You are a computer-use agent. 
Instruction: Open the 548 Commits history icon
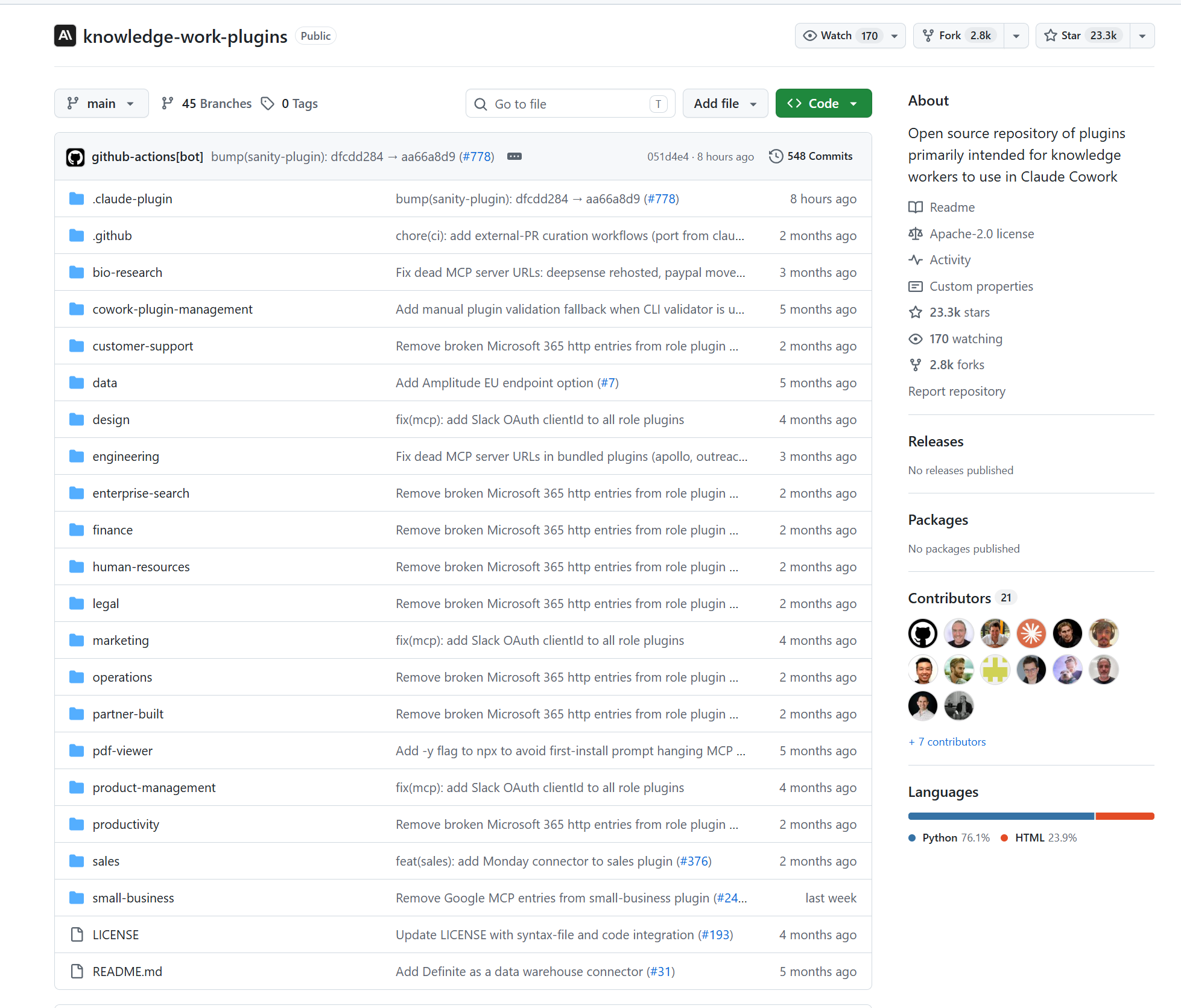[x=776, y=156]
